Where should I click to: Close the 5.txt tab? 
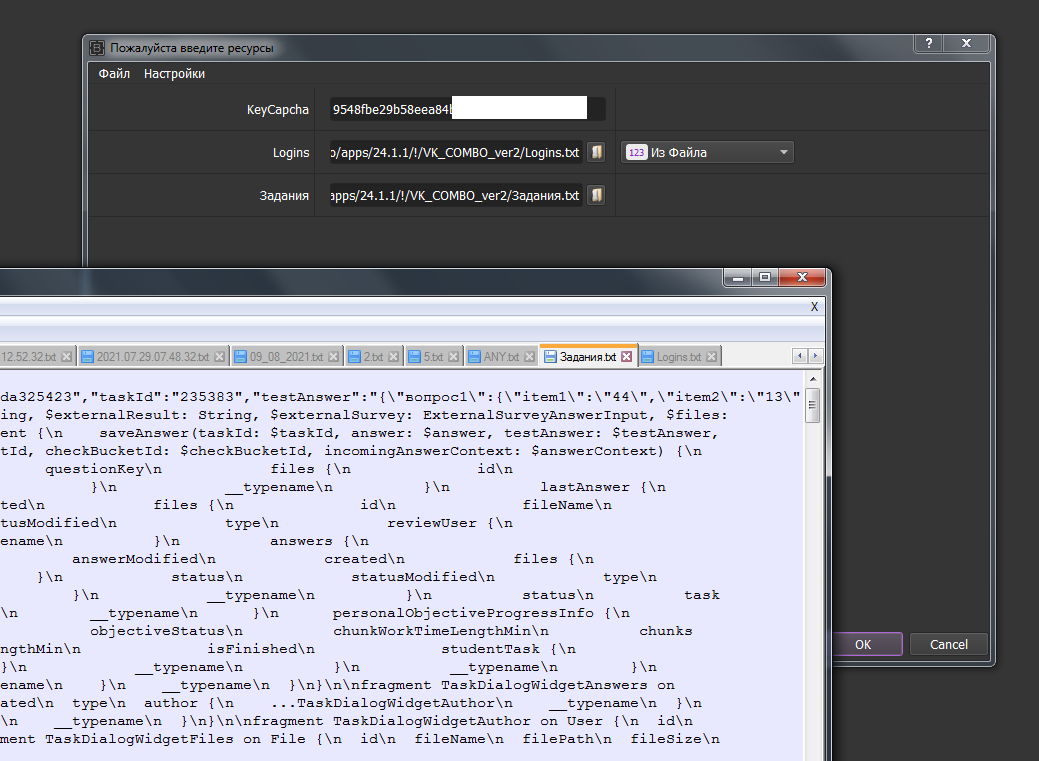[x=453, y=357]
